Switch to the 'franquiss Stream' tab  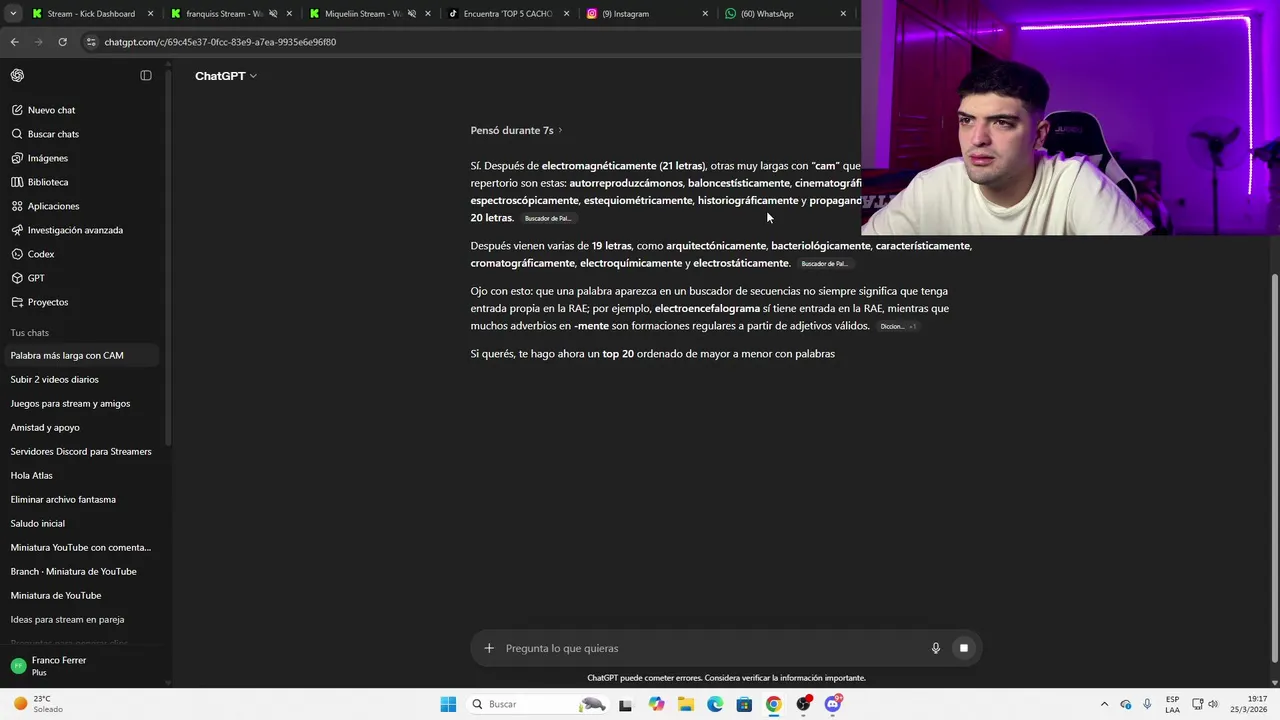point(224,14)
